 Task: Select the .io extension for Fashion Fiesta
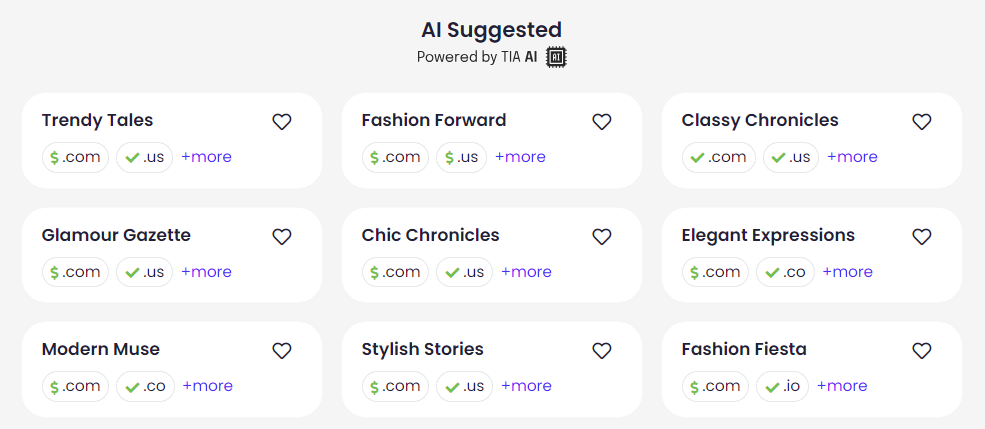[x=782, y=386]
